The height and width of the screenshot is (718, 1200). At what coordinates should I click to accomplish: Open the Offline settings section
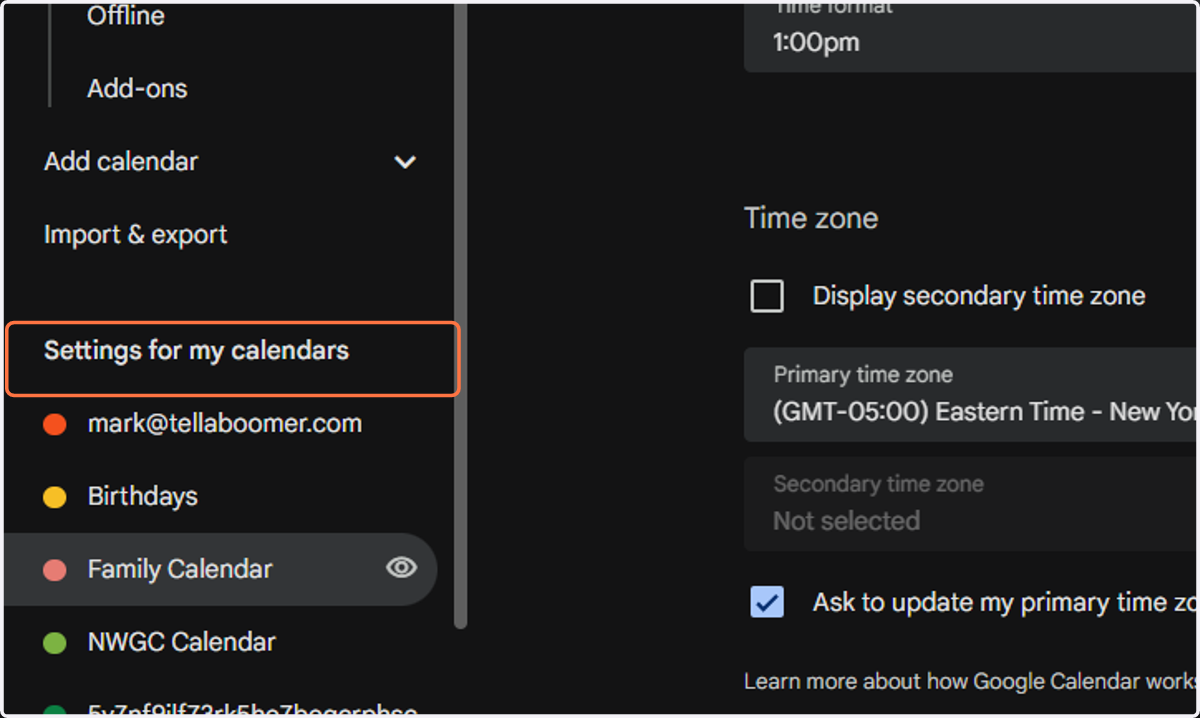pos(125,16)
